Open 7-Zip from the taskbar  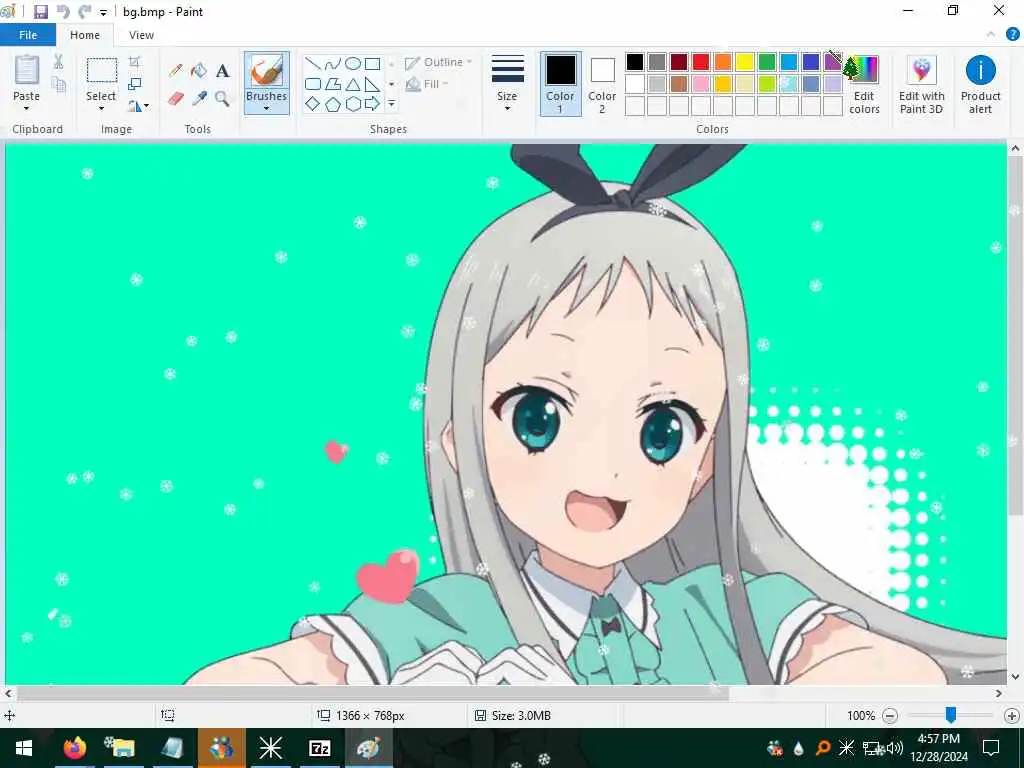[x=319, y=748]
